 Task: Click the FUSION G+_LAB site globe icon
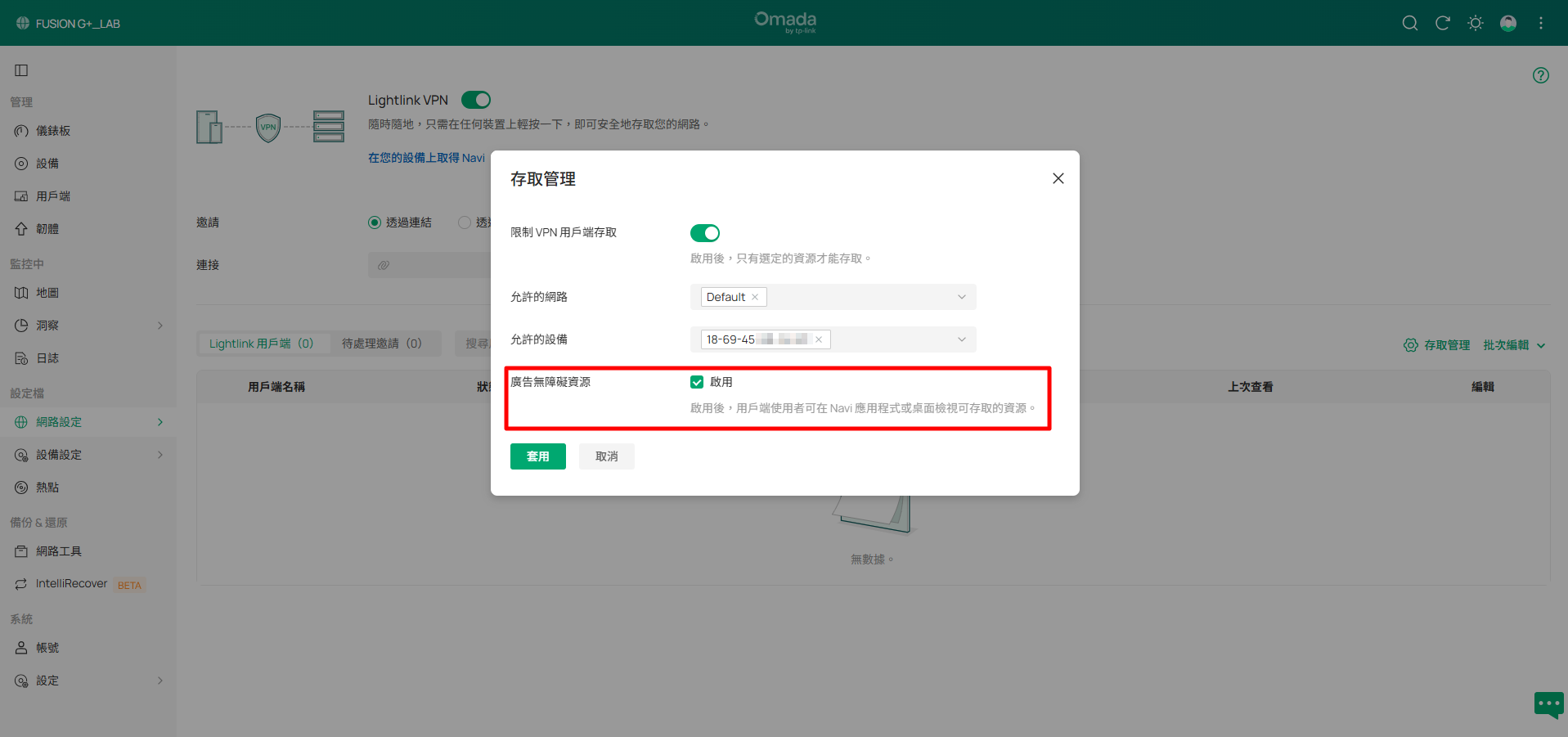pyautogui.click(x=22, y=23)
